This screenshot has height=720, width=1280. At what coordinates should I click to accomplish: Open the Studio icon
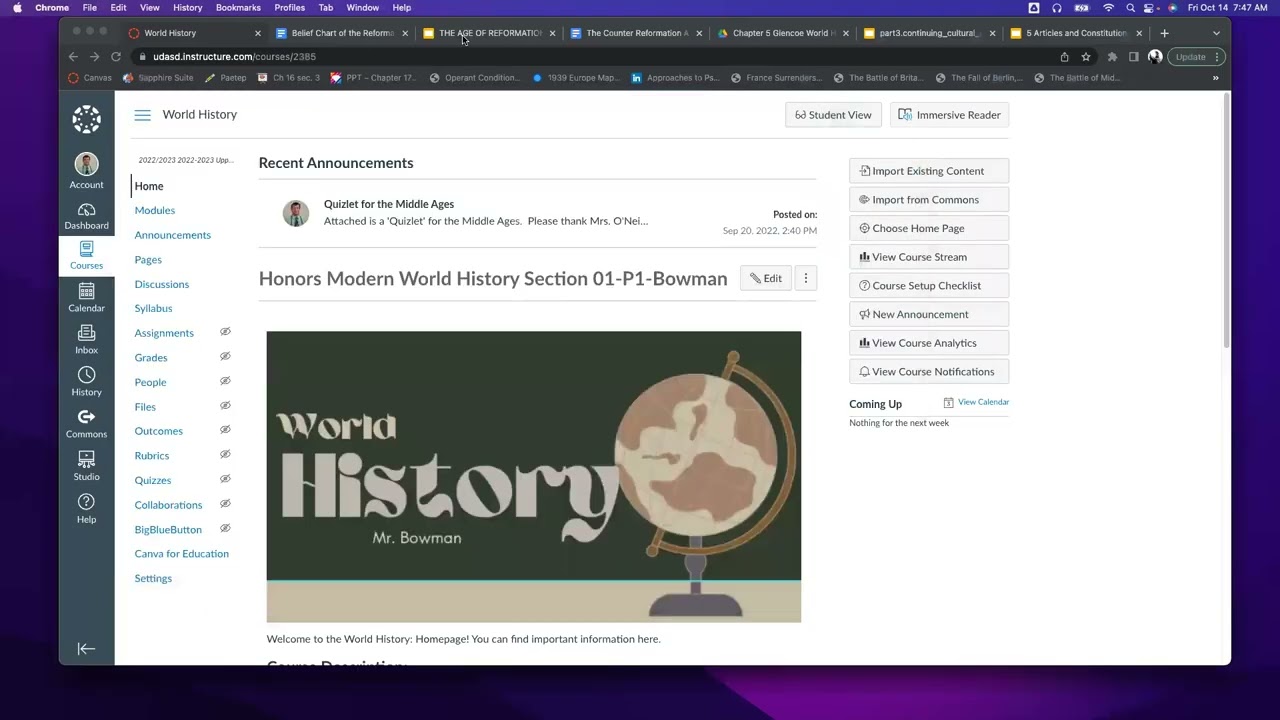(x=86, y=459)
